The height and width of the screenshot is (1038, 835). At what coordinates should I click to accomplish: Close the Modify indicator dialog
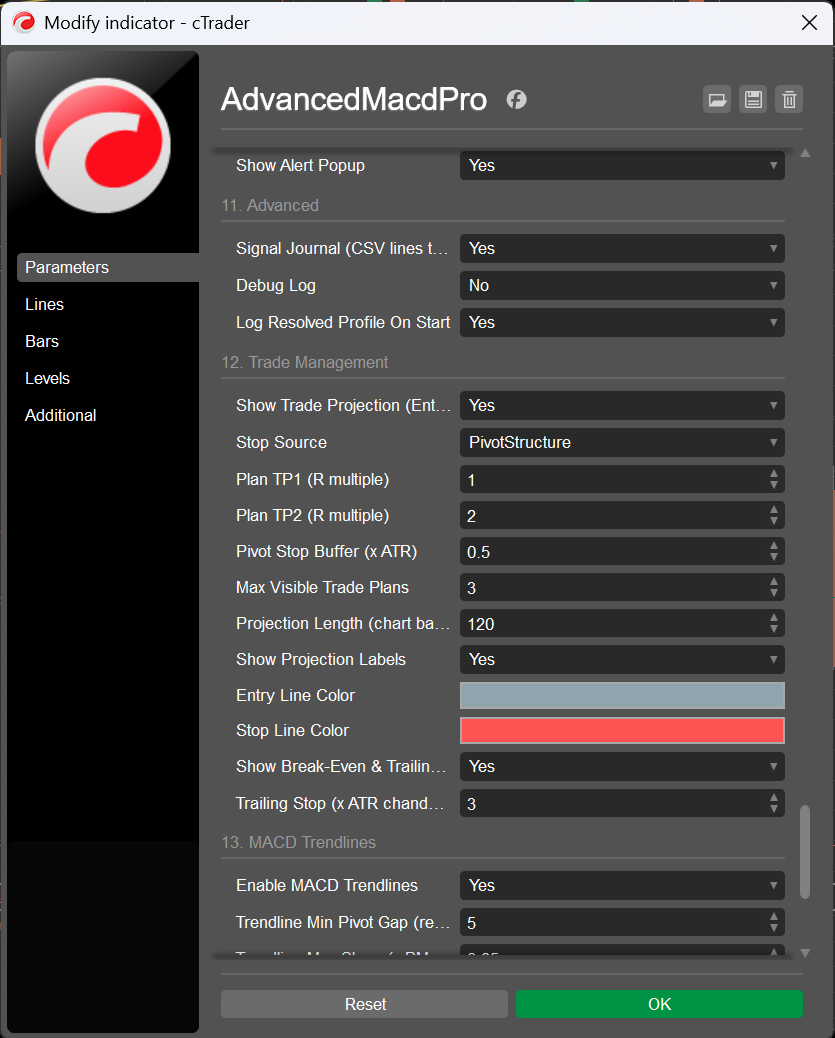(x=809, y=23)
